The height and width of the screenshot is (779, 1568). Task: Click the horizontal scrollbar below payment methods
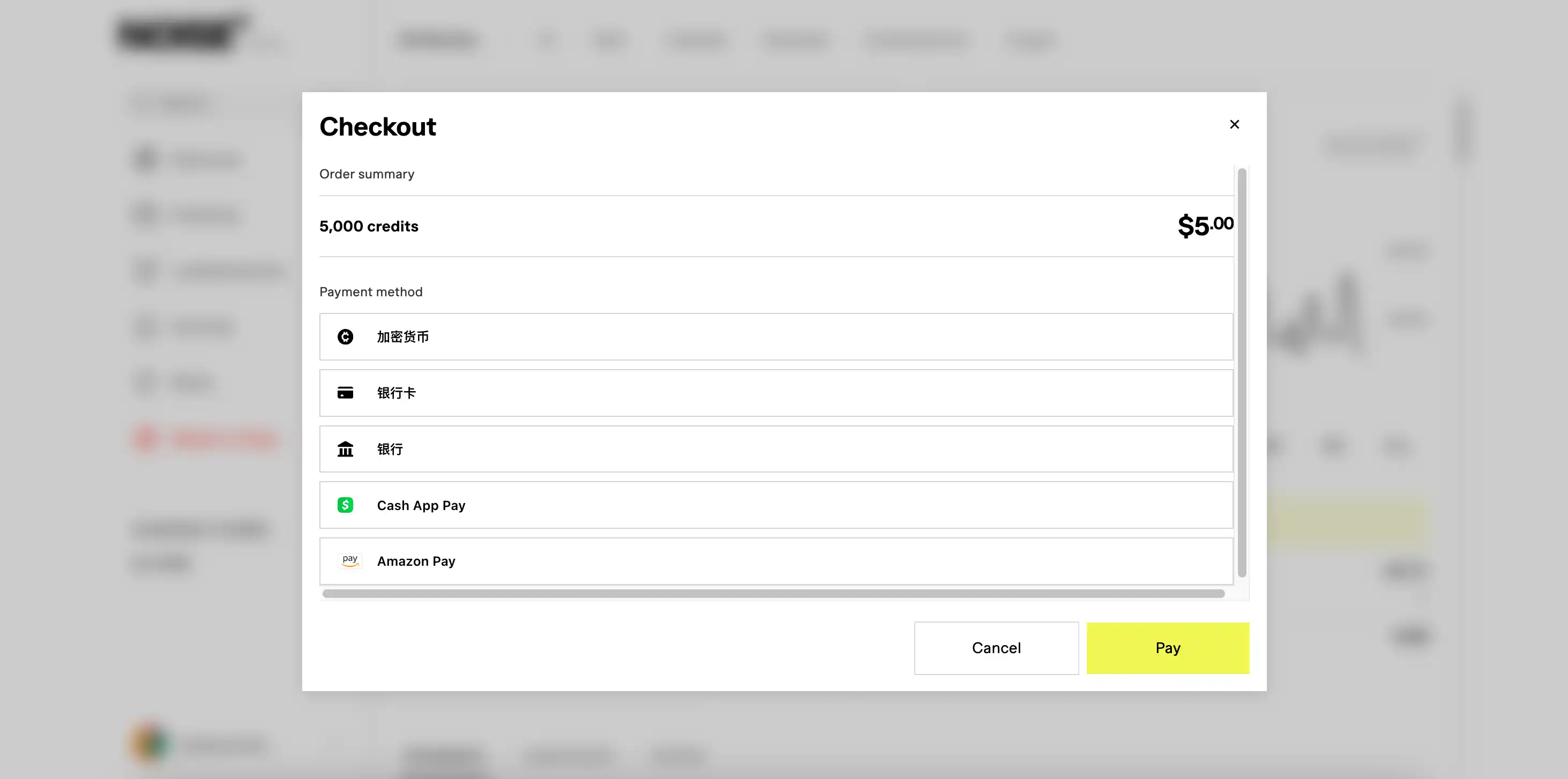tap(773, 594)
